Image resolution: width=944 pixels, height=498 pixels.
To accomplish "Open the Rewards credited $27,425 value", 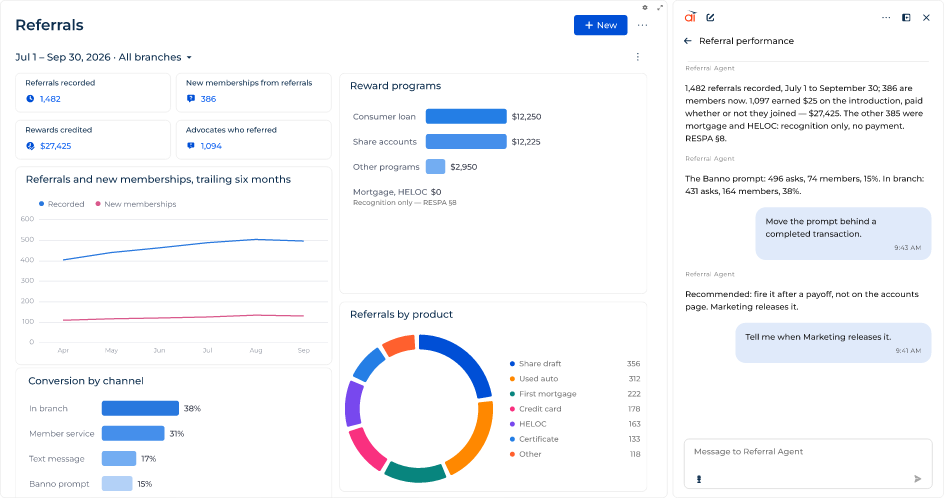I will click(55, 146).
